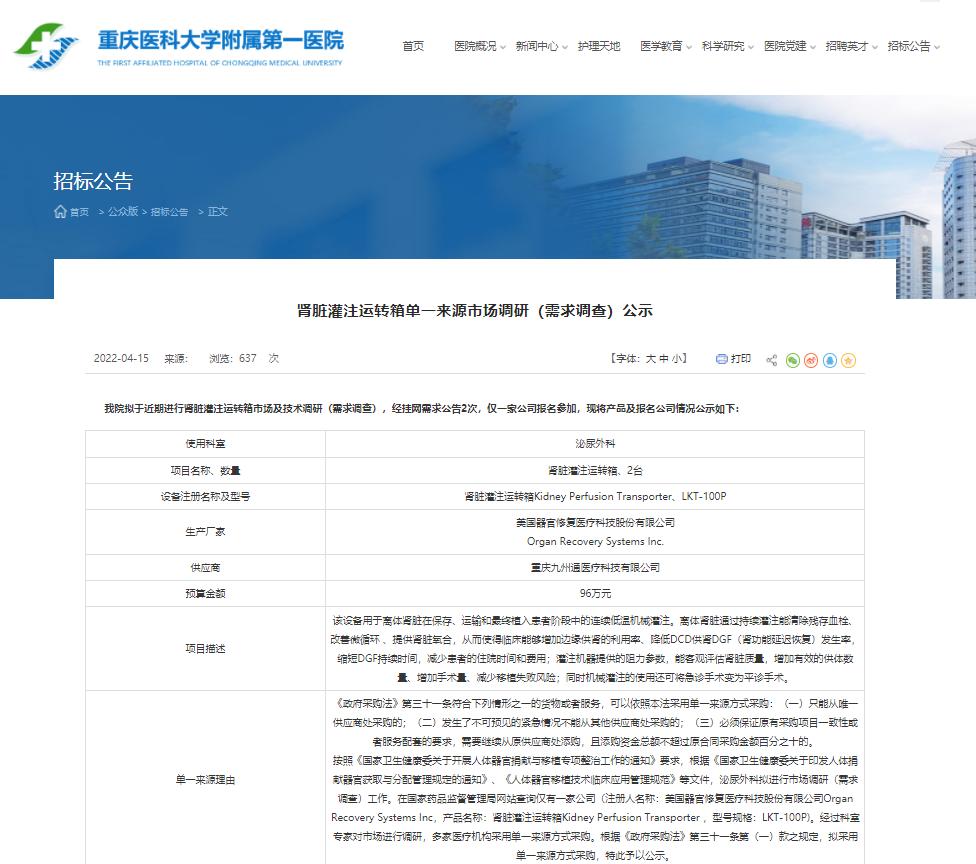The image size is (976, 864).
Task: Click the 招标公告 banner heading
Action: click(x=93, y=181)
